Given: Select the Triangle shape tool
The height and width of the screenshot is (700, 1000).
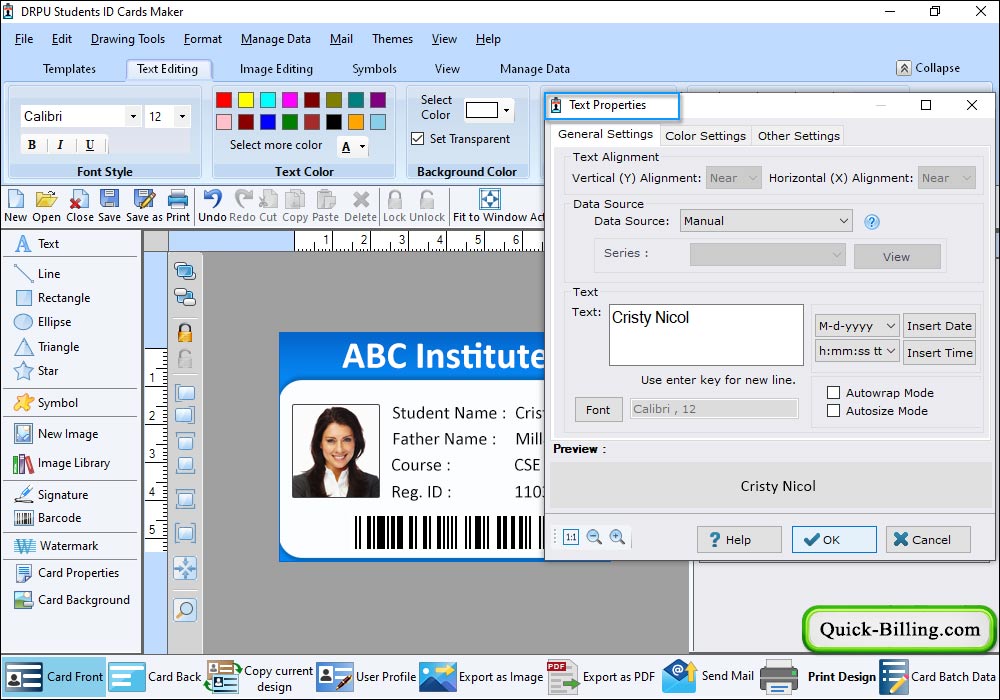Looking at the screenshot, I should [47, 347].
